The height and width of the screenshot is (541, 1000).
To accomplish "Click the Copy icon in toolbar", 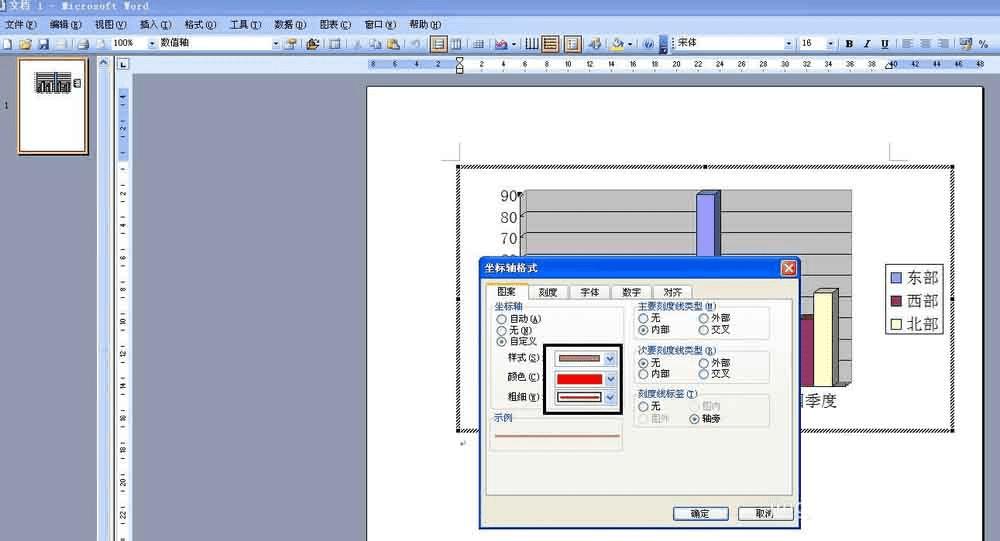I will click(375, 43).
